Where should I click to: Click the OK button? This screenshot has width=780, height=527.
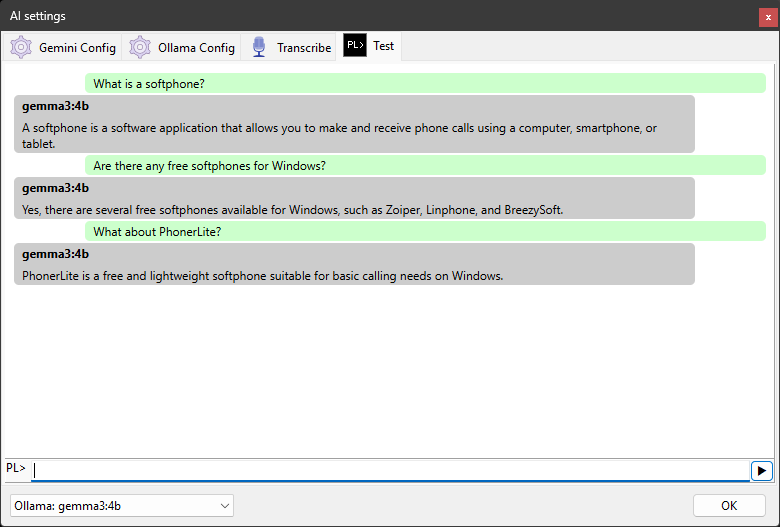coord(729,506)
